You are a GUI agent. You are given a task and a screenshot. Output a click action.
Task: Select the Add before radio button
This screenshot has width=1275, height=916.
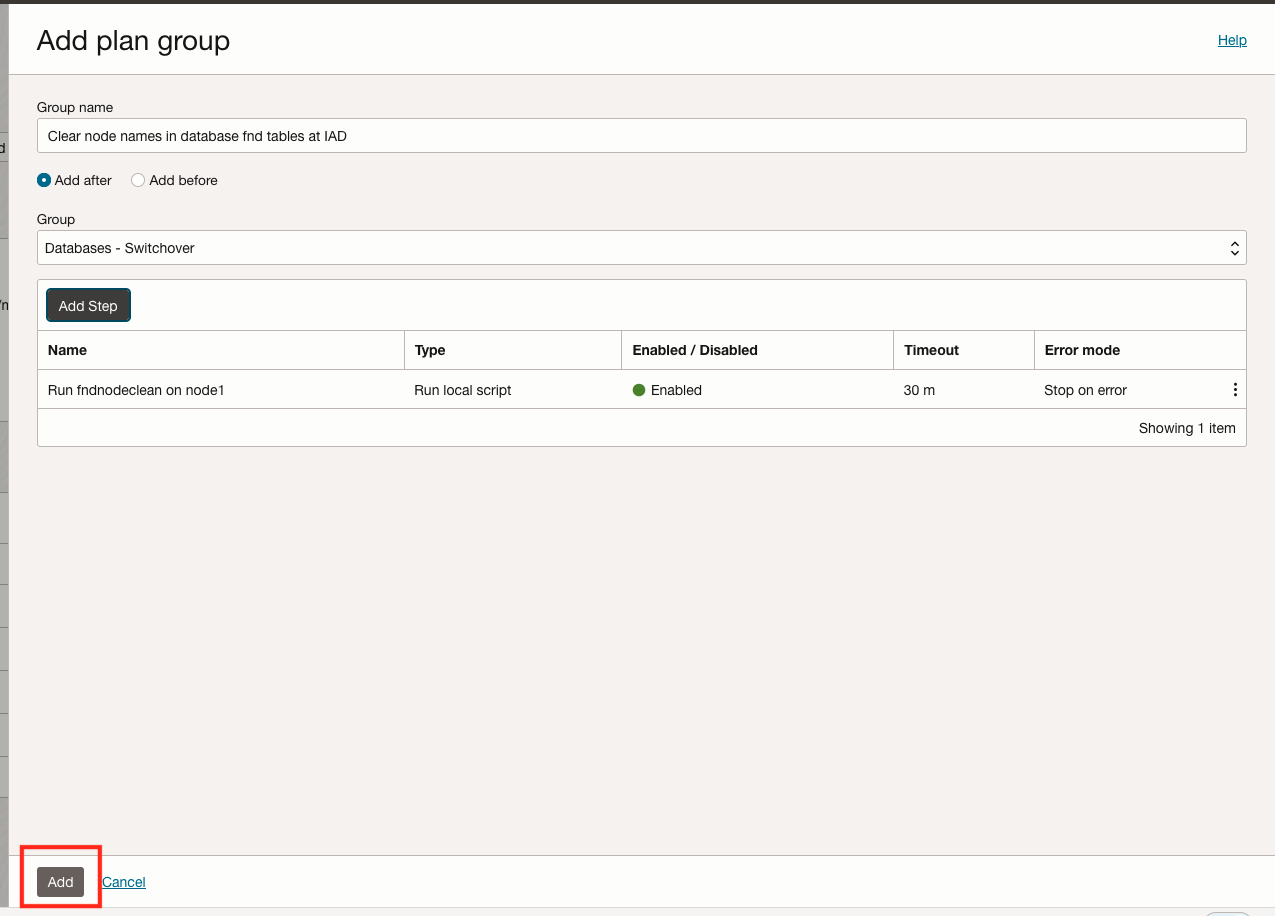click(x=138, y=180)
